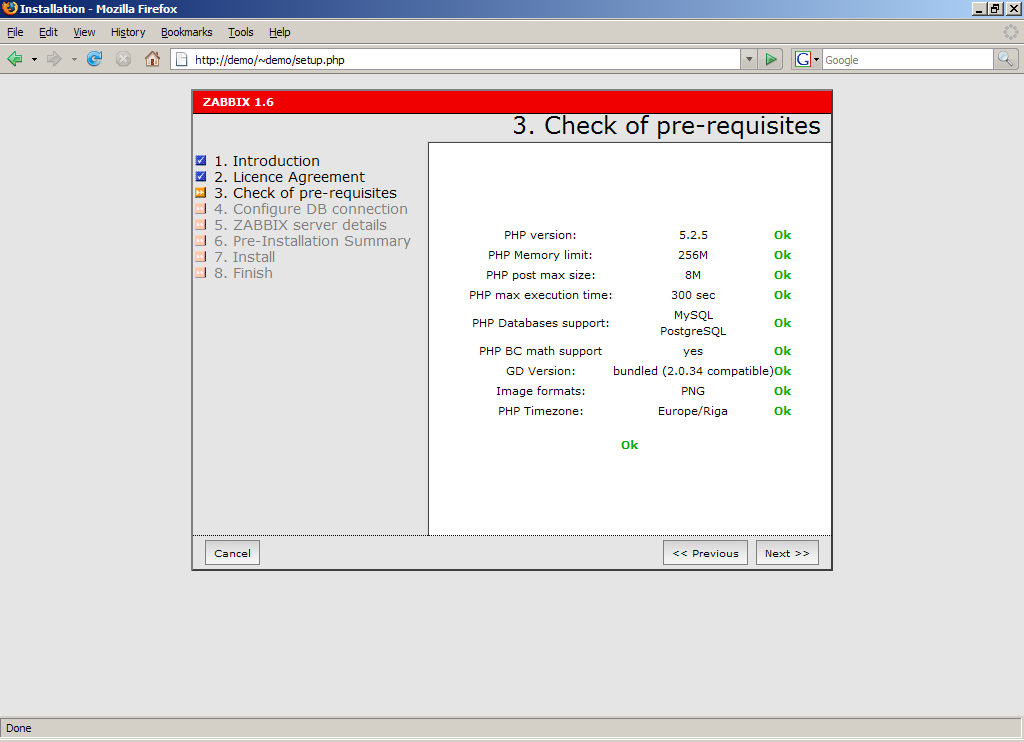
Task: Click the PHP Memory limit value 256M
Action: point(693,255)
